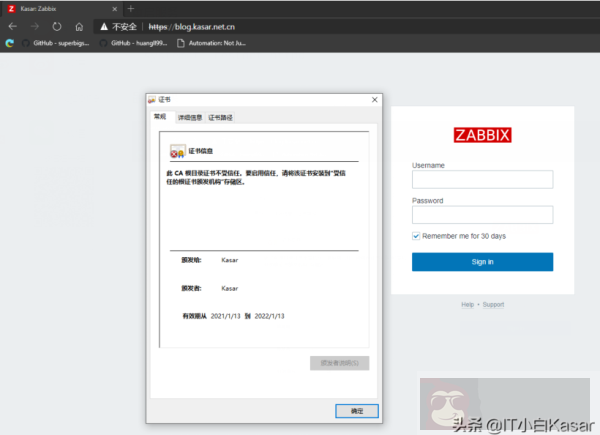
Task: Click the issuer value Kasar after 颁发者
Action: [230, 288]
